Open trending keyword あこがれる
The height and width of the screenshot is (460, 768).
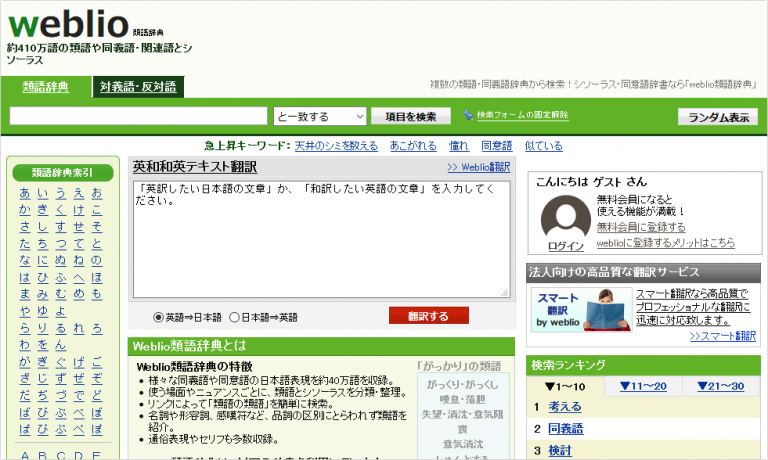(x=413, y=145)
